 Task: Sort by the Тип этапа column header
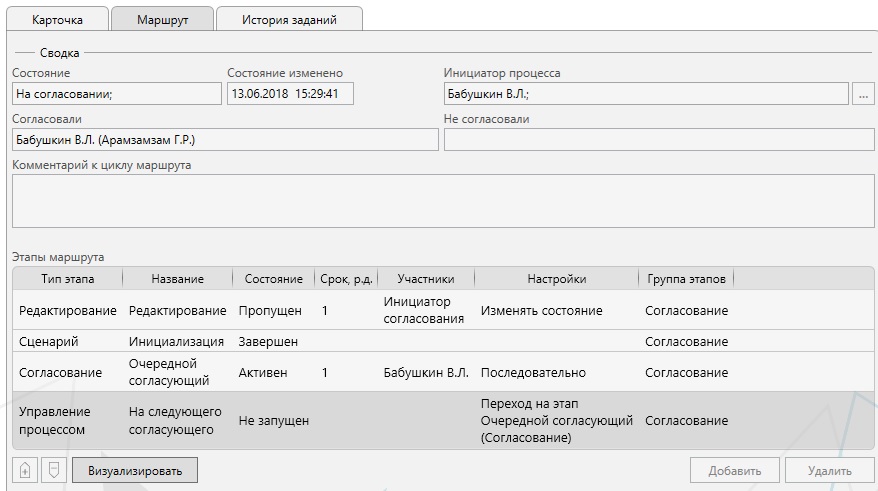(67, 279)
